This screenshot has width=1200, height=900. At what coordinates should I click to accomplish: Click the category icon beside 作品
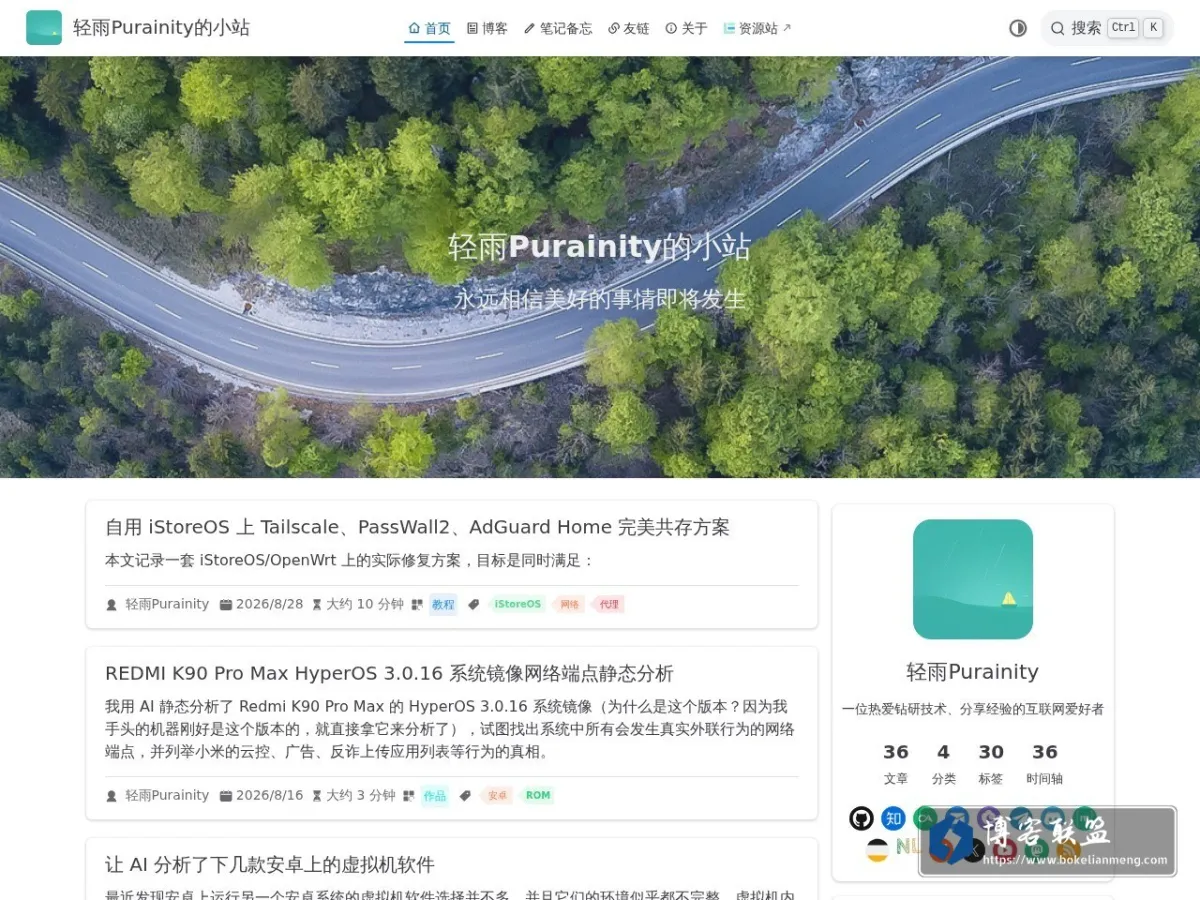[408, 796]
